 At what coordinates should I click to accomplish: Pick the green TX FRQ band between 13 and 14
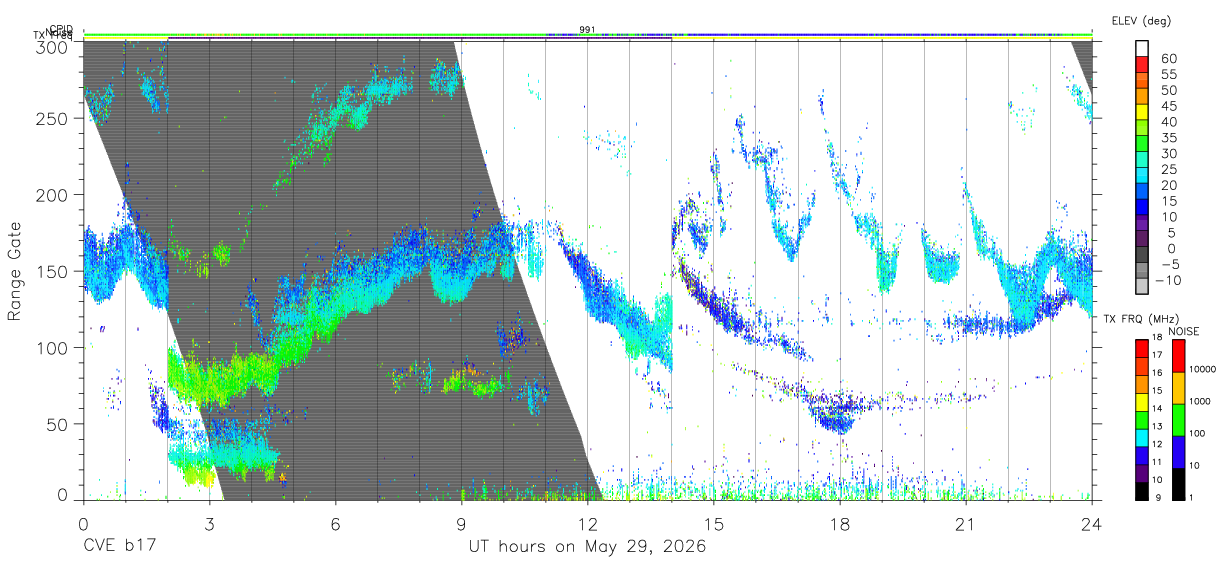pyautogui.click(x=1142, y=419)
